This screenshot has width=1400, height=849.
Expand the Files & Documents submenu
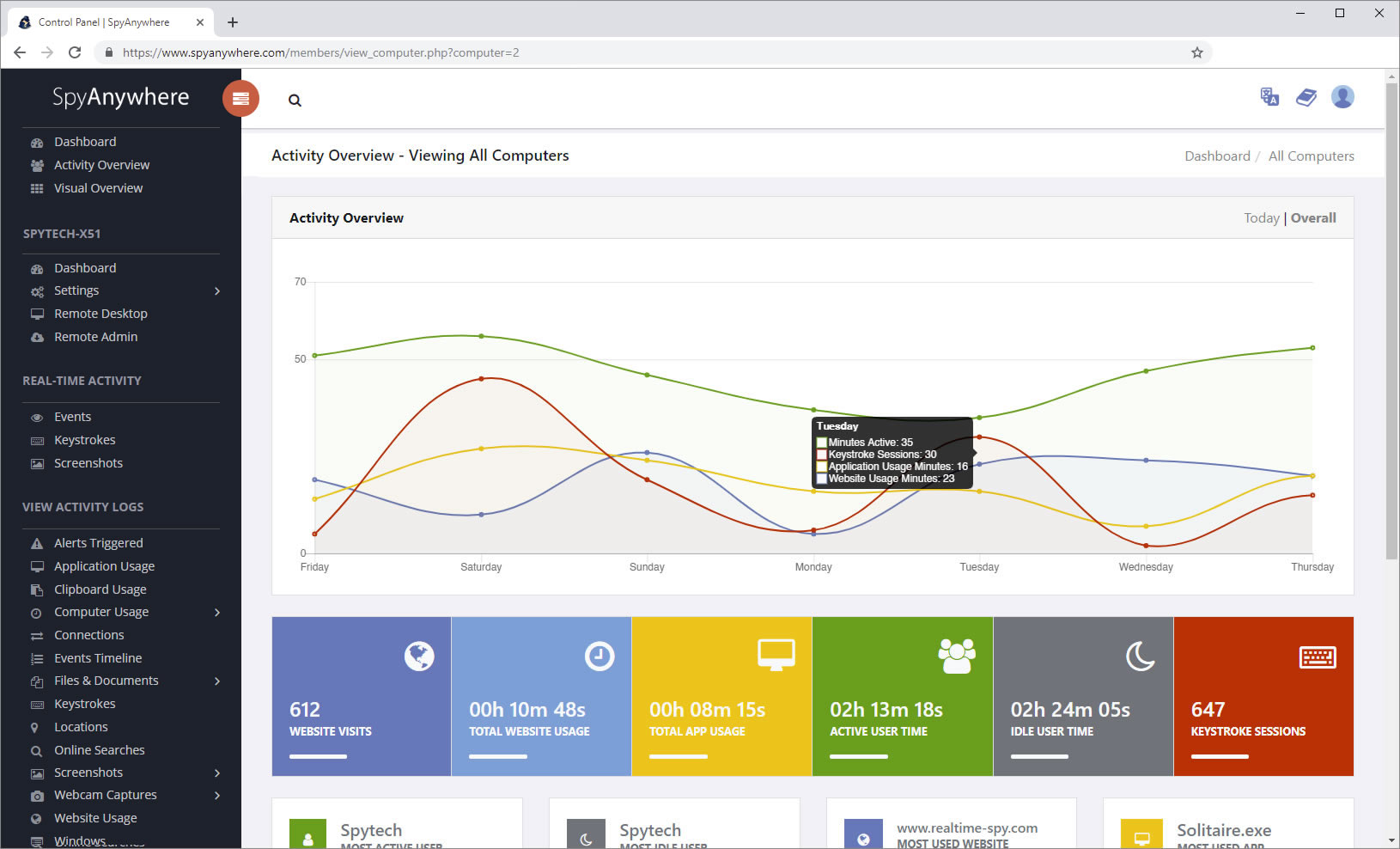coord(217,681)
